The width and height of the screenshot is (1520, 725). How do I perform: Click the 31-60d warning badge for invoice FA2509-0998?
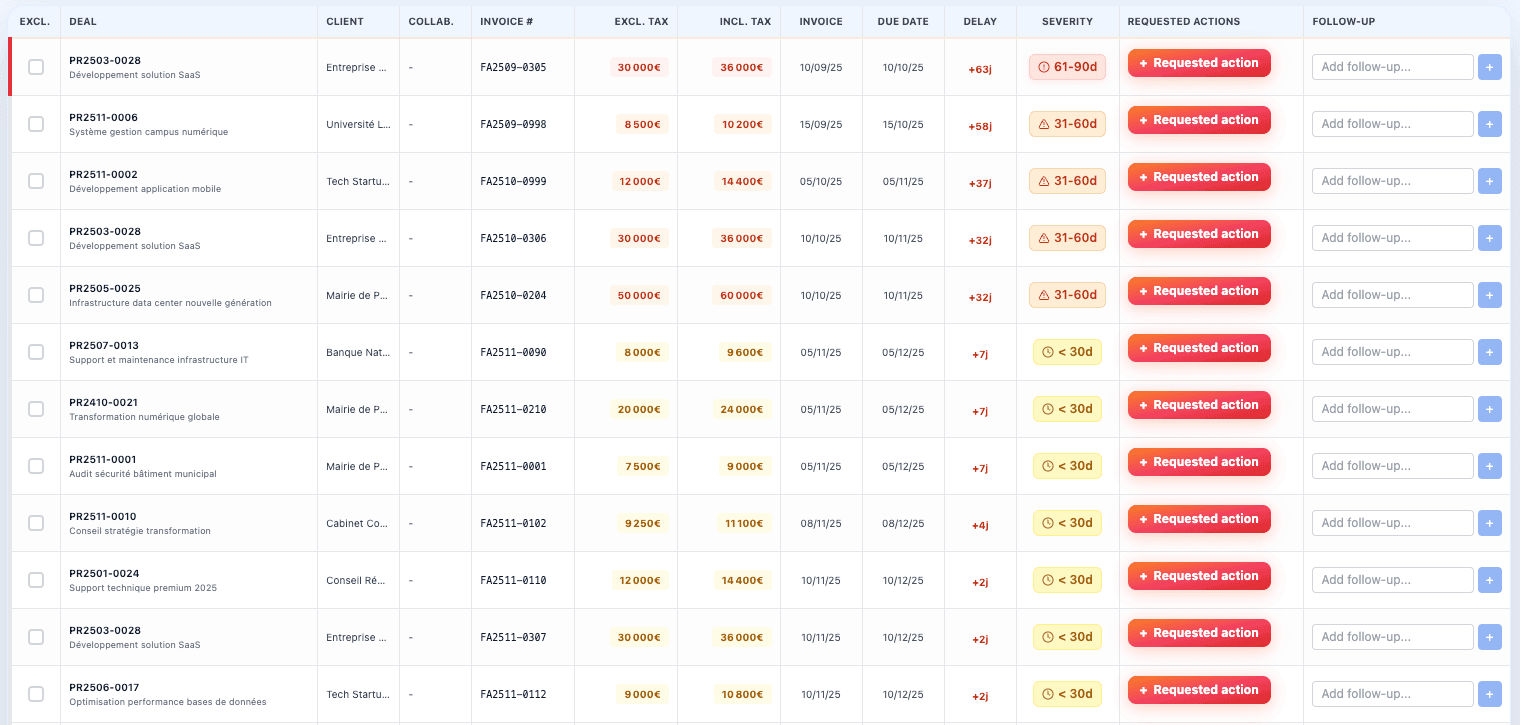[x=1067, y=124]
